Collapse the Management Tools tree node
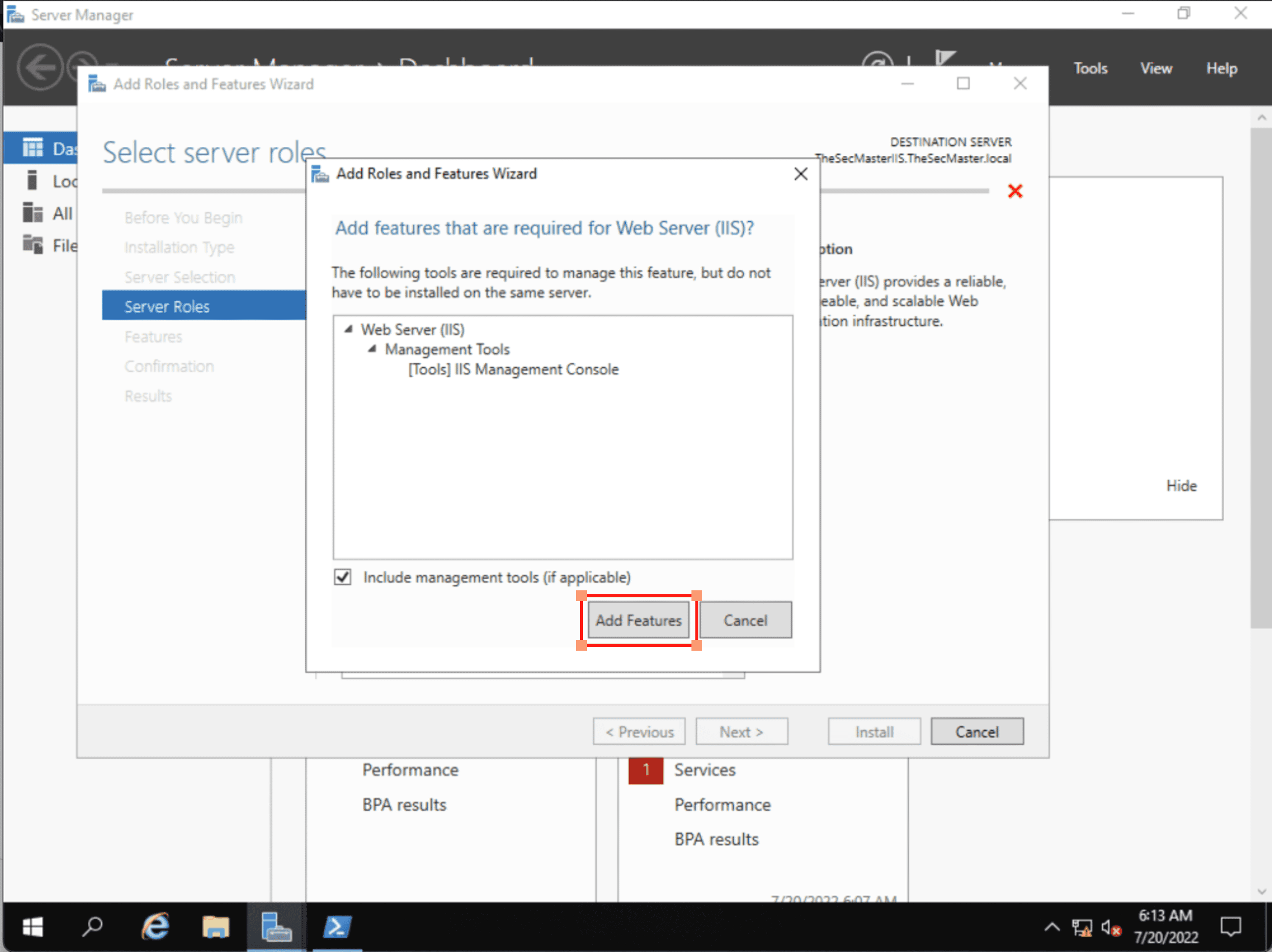 [372, 349]
